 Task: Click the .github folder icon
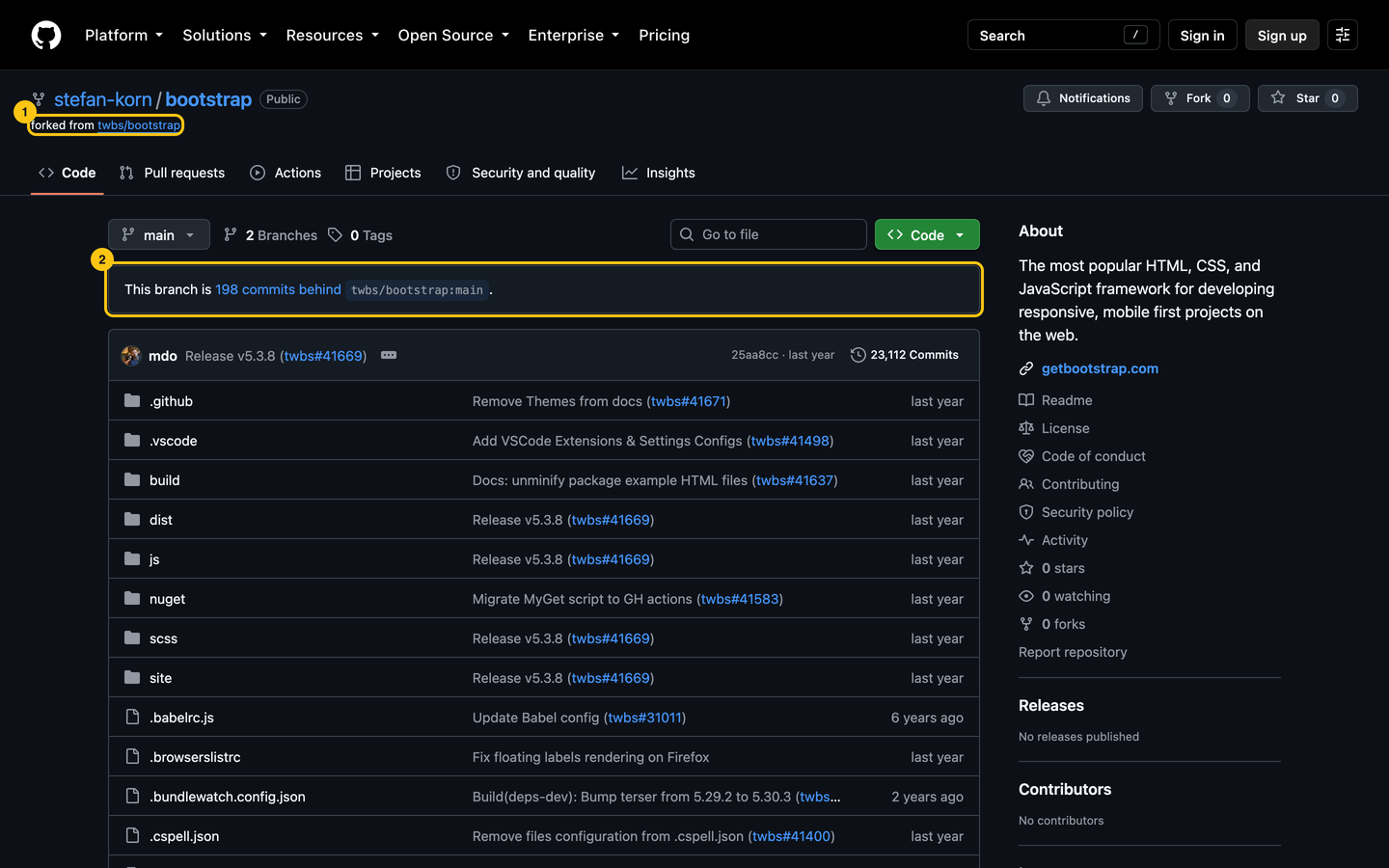tap(132, 400)
